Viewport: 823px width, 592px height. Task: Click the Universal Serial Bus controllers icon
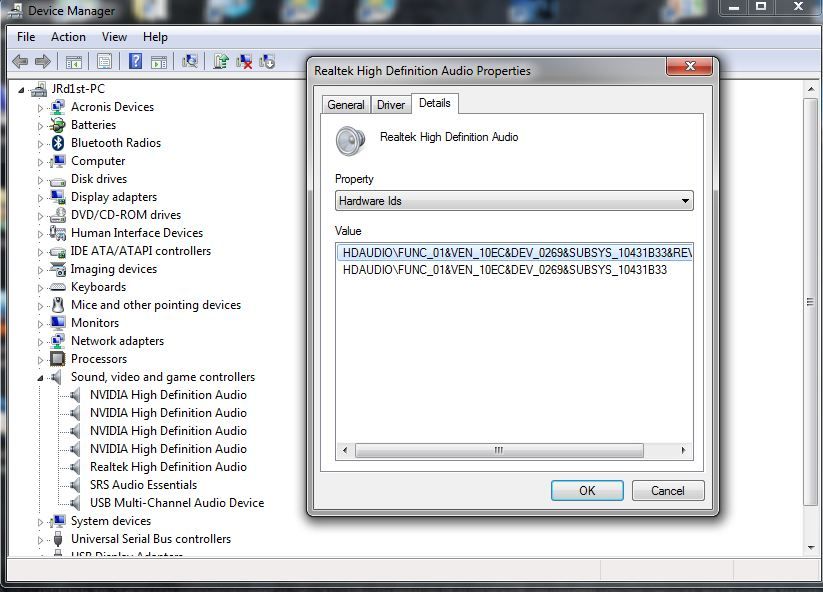pos(58,539)
